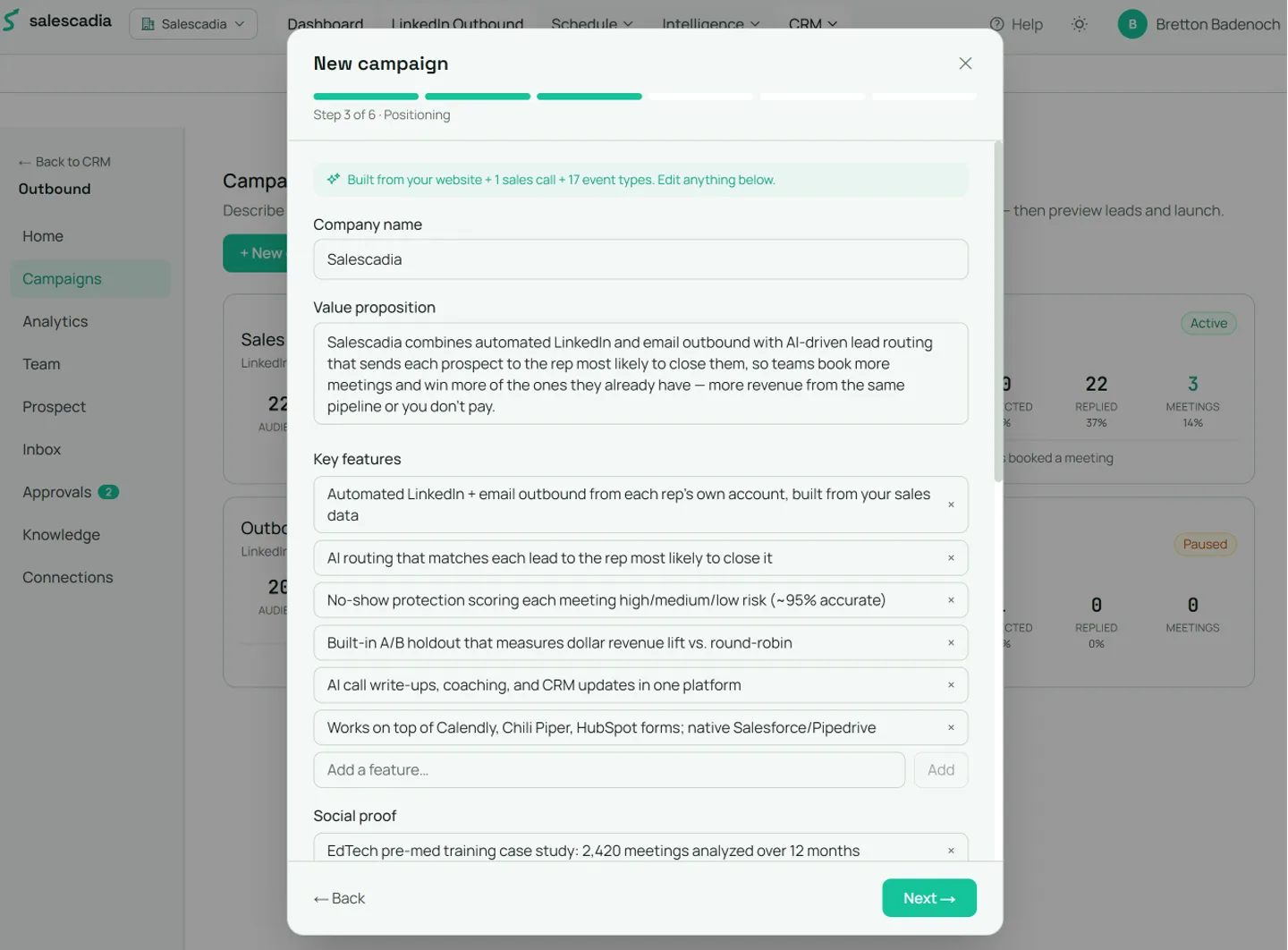Click the first progress step bar

pos(366,97)
